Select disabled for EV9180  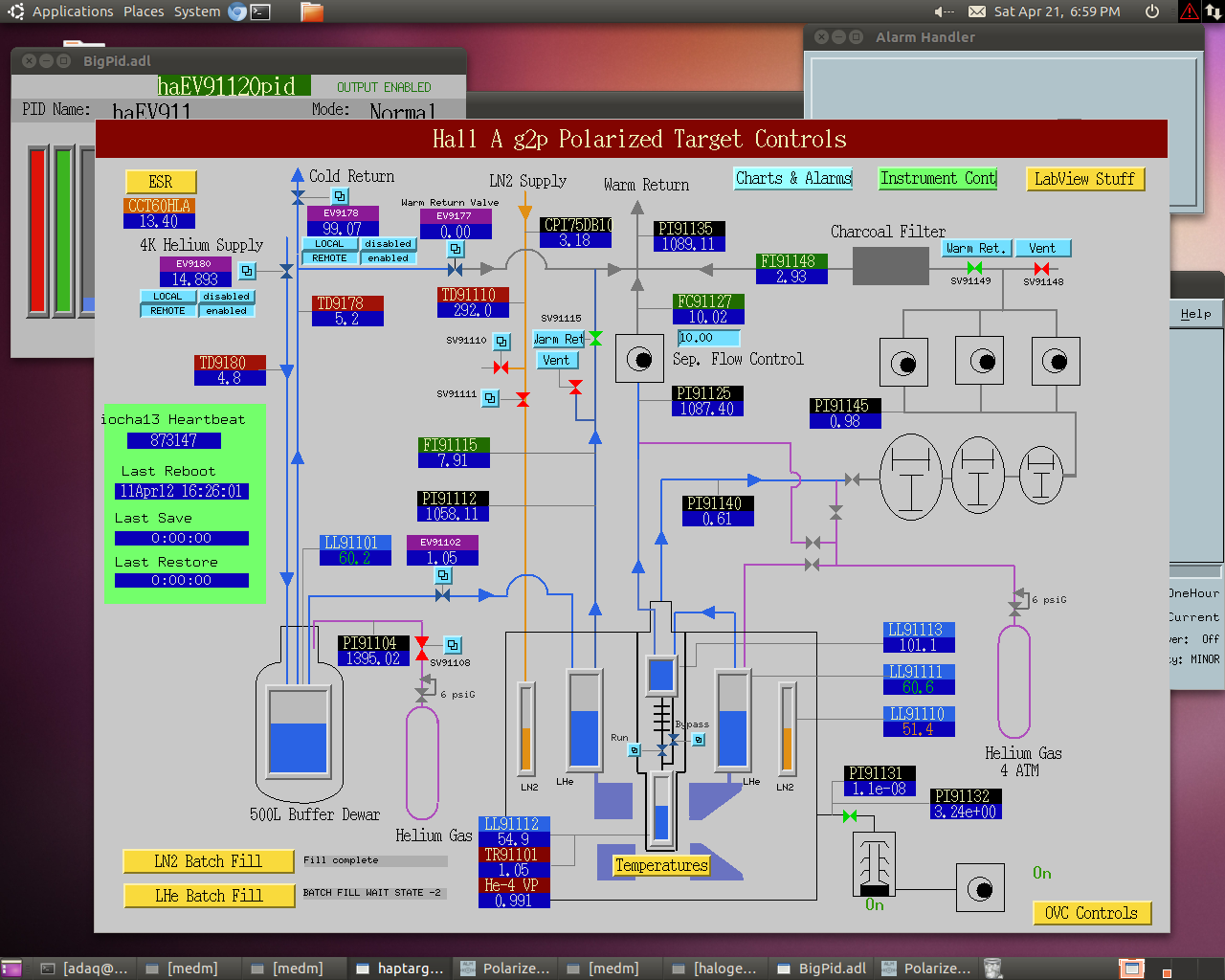pos(227,297)
